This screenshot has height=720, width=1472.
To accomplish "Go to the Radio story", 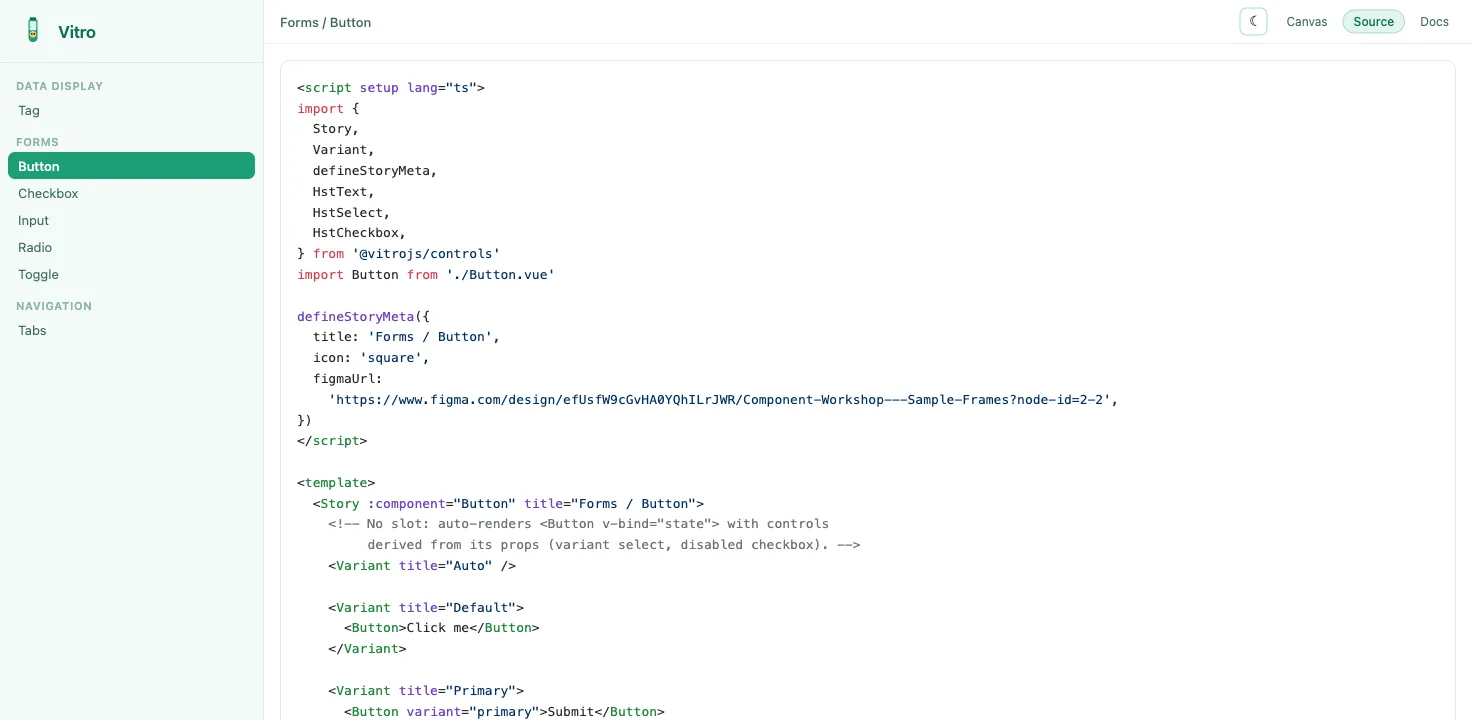I will [x=131, y=247].
